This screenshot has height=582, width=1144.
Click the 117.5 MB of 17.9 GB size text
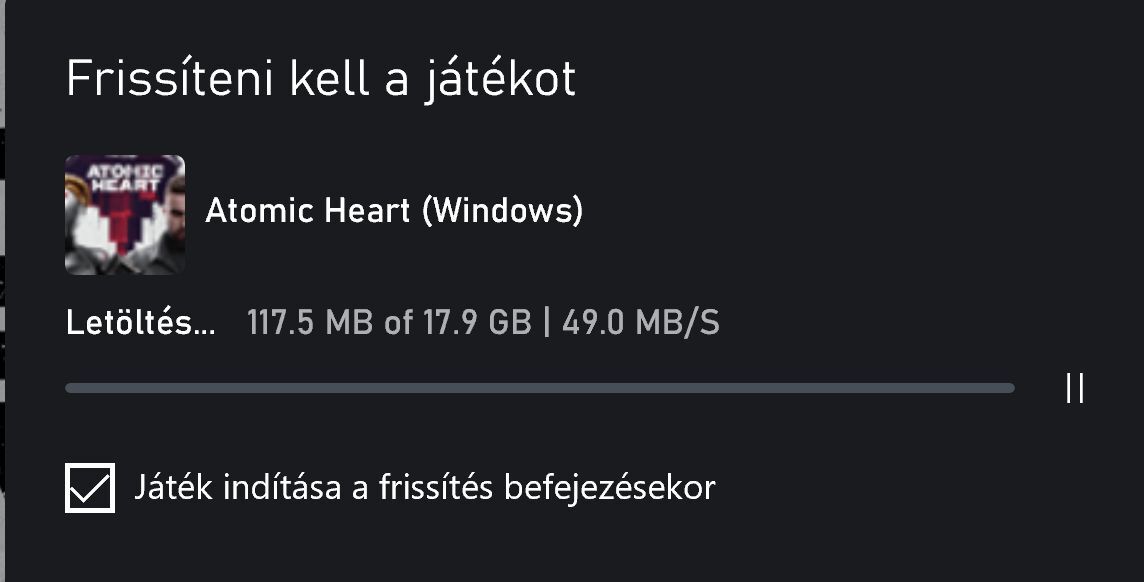click(x=389, y=323)
